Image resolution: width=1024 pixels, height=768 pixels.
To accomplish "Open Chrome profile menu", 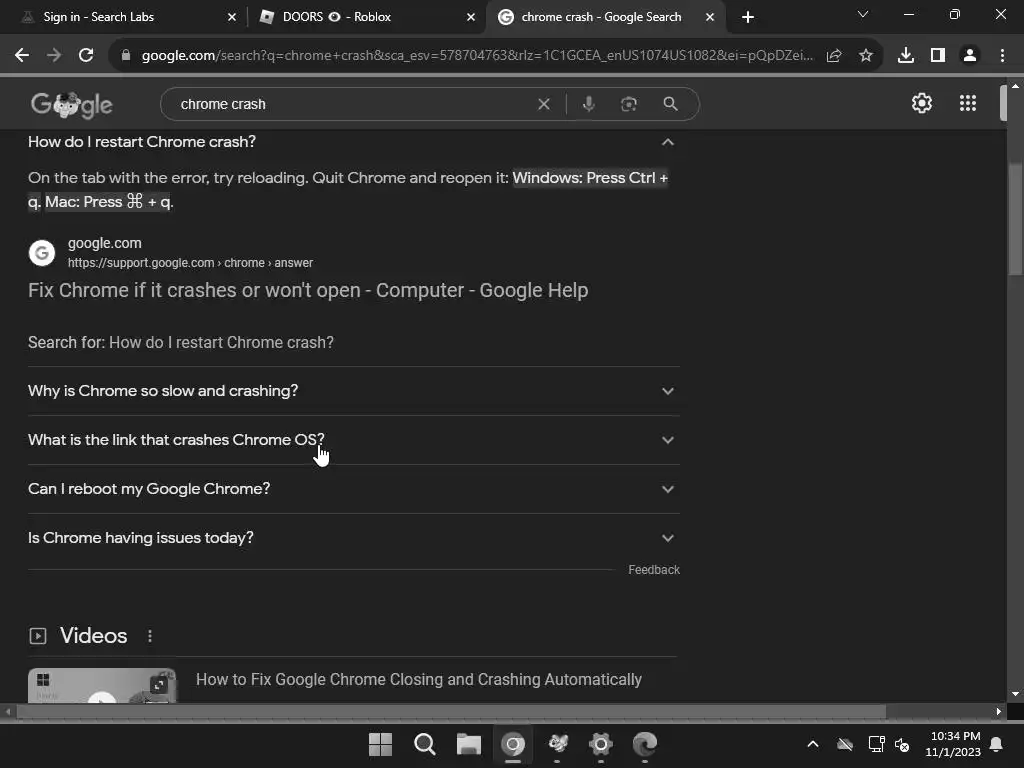I will tap(970, 56).
